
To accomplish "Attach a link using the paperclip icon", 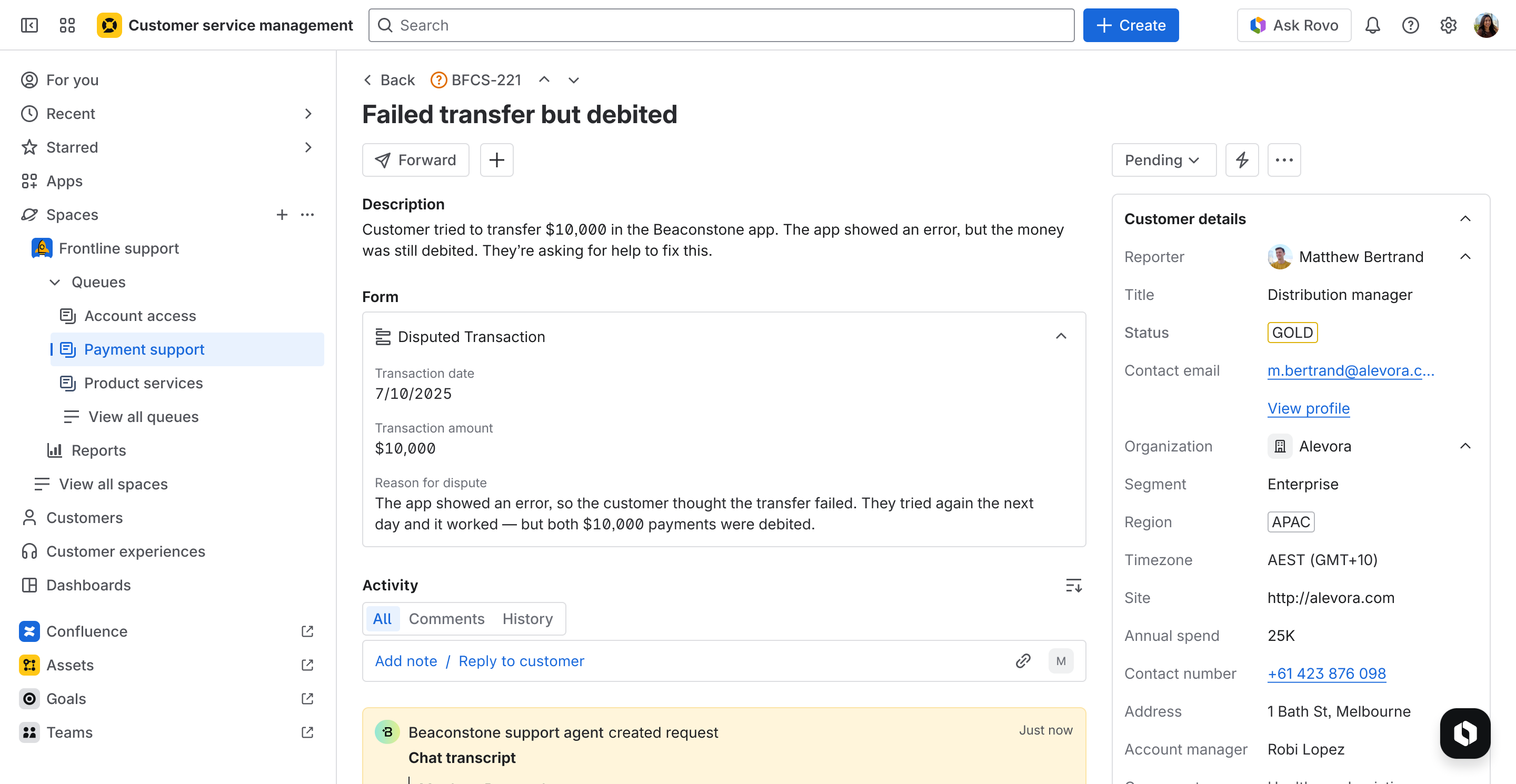I will tap(1023, 660).
